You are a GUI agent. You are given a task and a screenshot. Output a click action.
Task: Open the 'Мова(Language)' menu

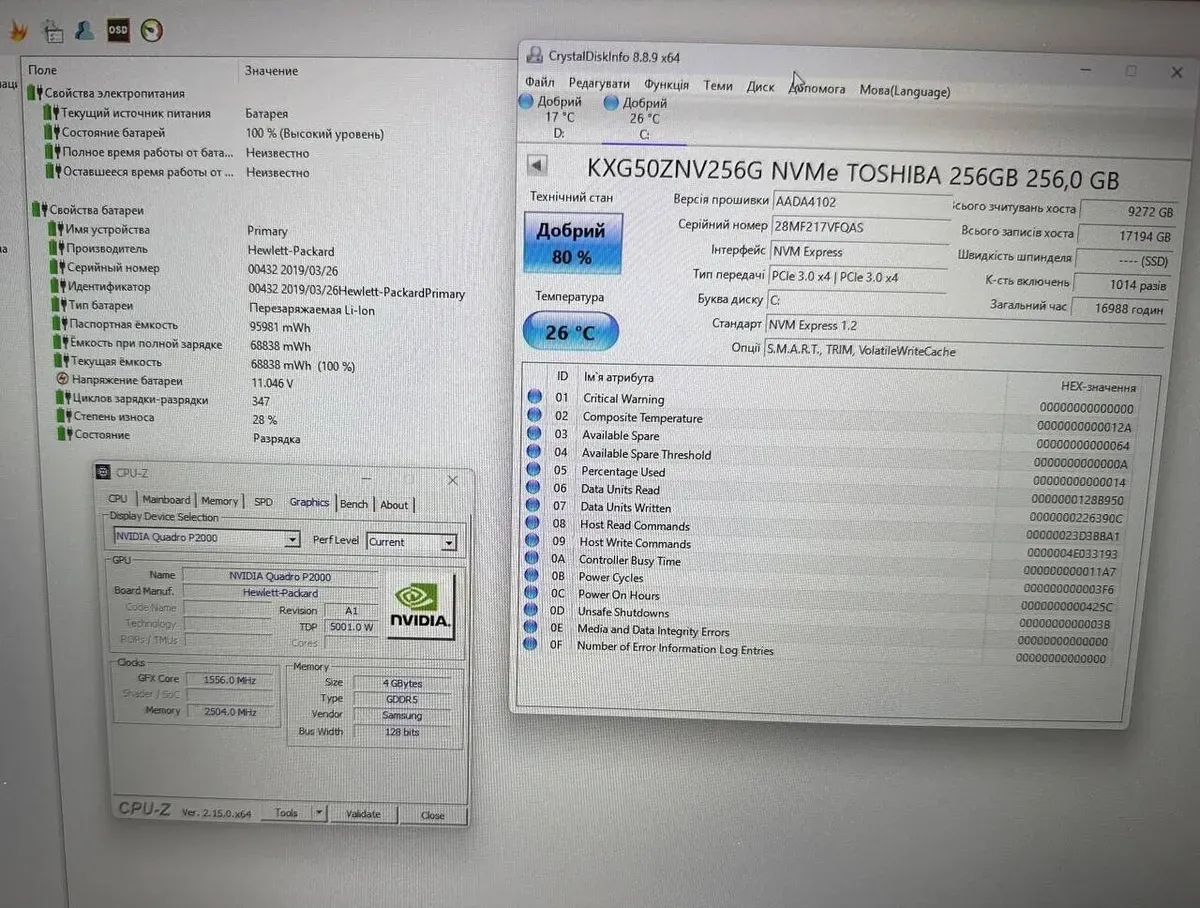click(x=904, y=91)
